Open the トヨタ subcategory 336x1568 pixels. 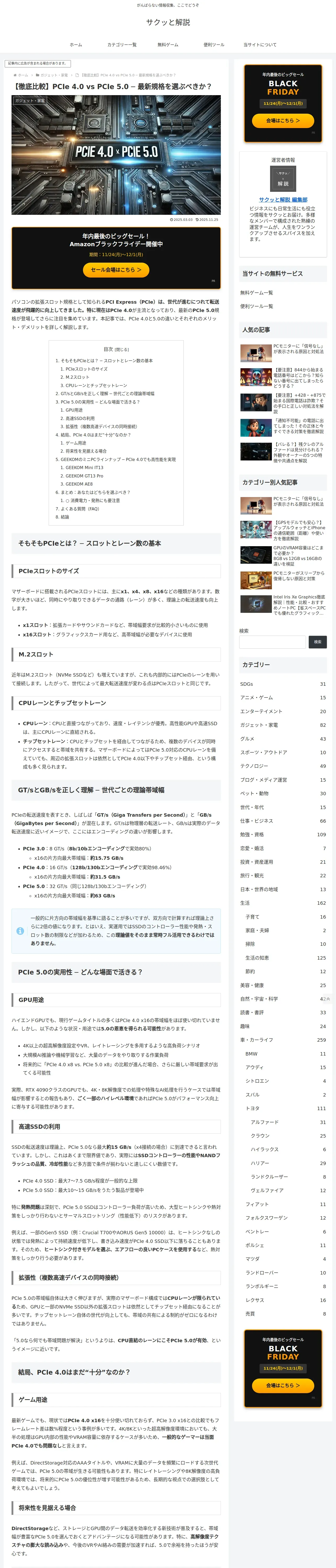coord(285,1108)
